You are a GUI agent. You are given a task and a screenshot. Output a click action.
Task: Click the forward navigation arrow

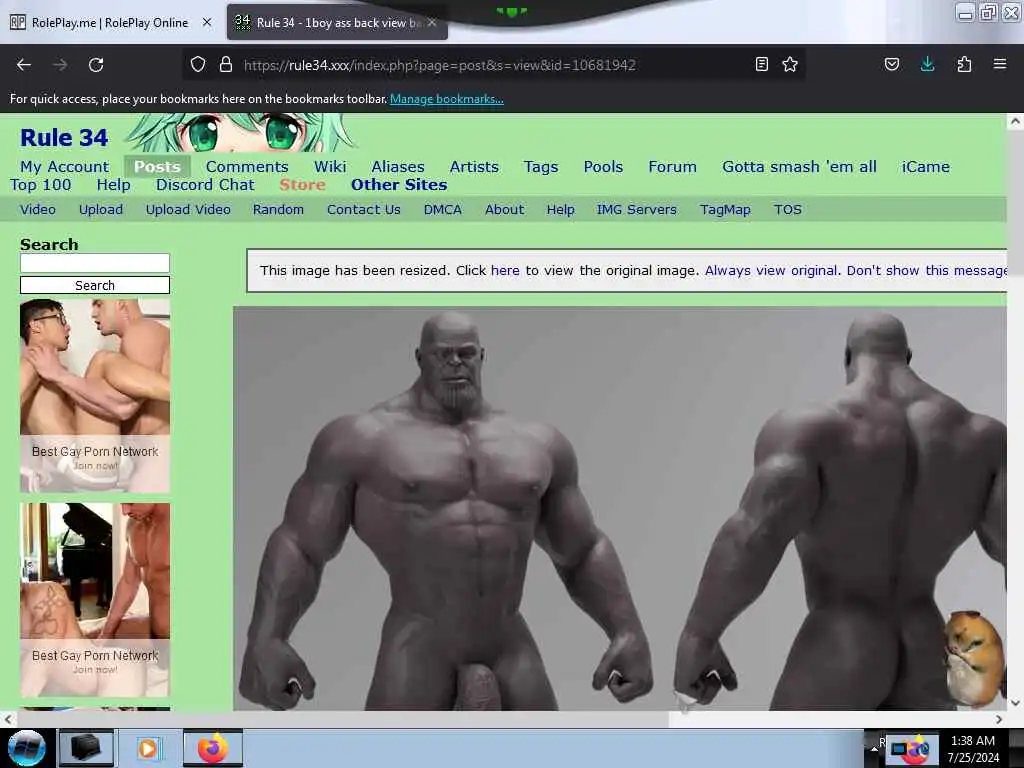(60, 65)
